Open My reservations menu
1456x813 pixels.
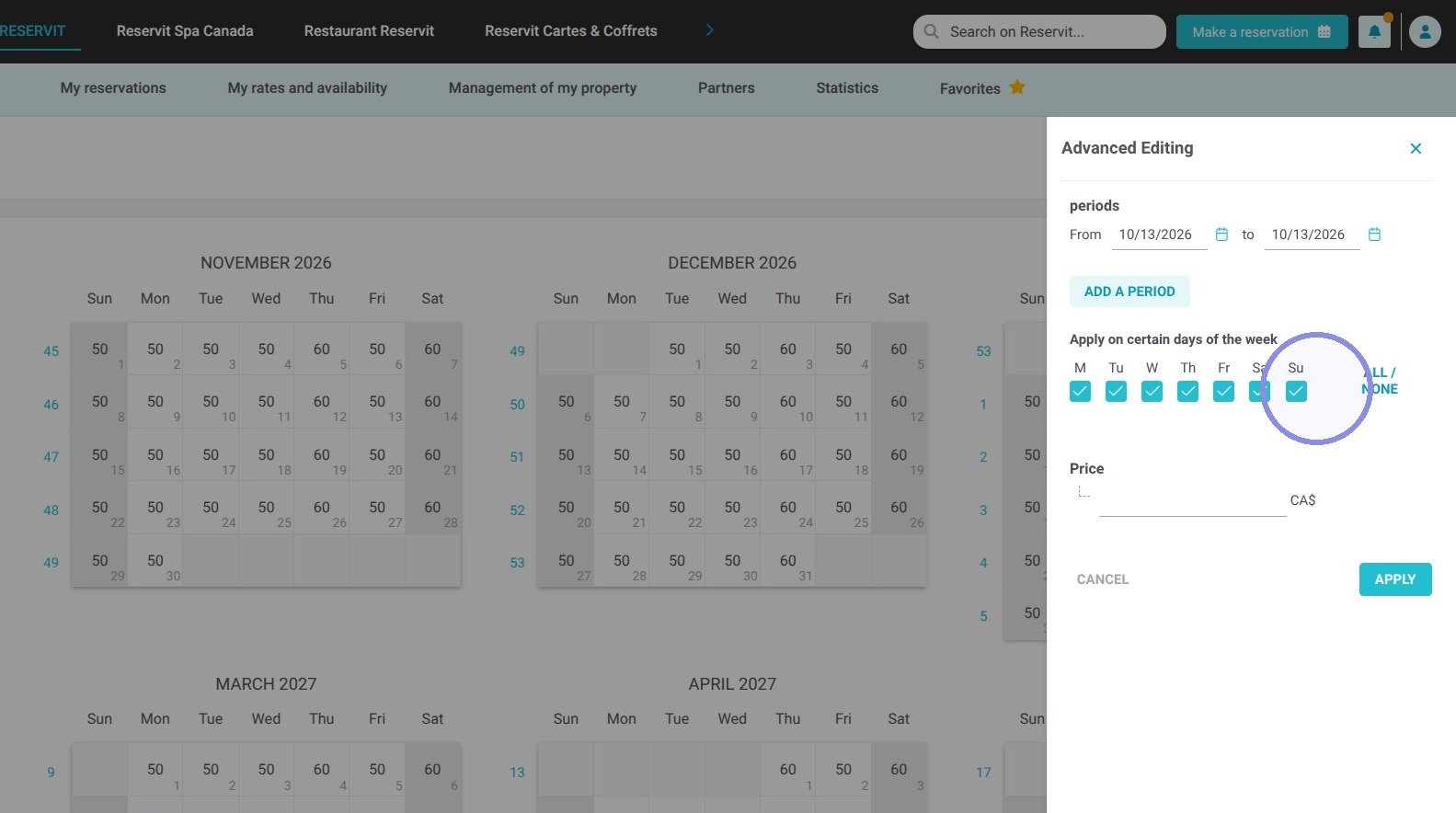[x=113, y=88]
